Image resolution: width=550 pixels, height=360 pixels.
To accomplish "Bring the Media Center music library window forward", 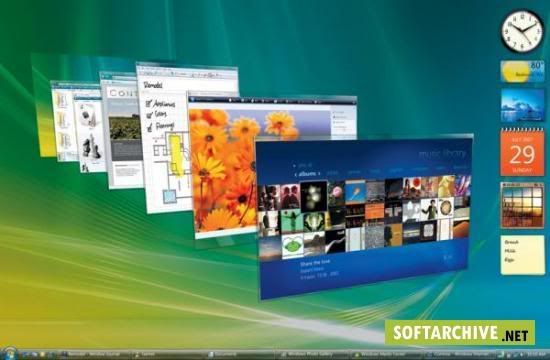I will (x=365, y=218).
